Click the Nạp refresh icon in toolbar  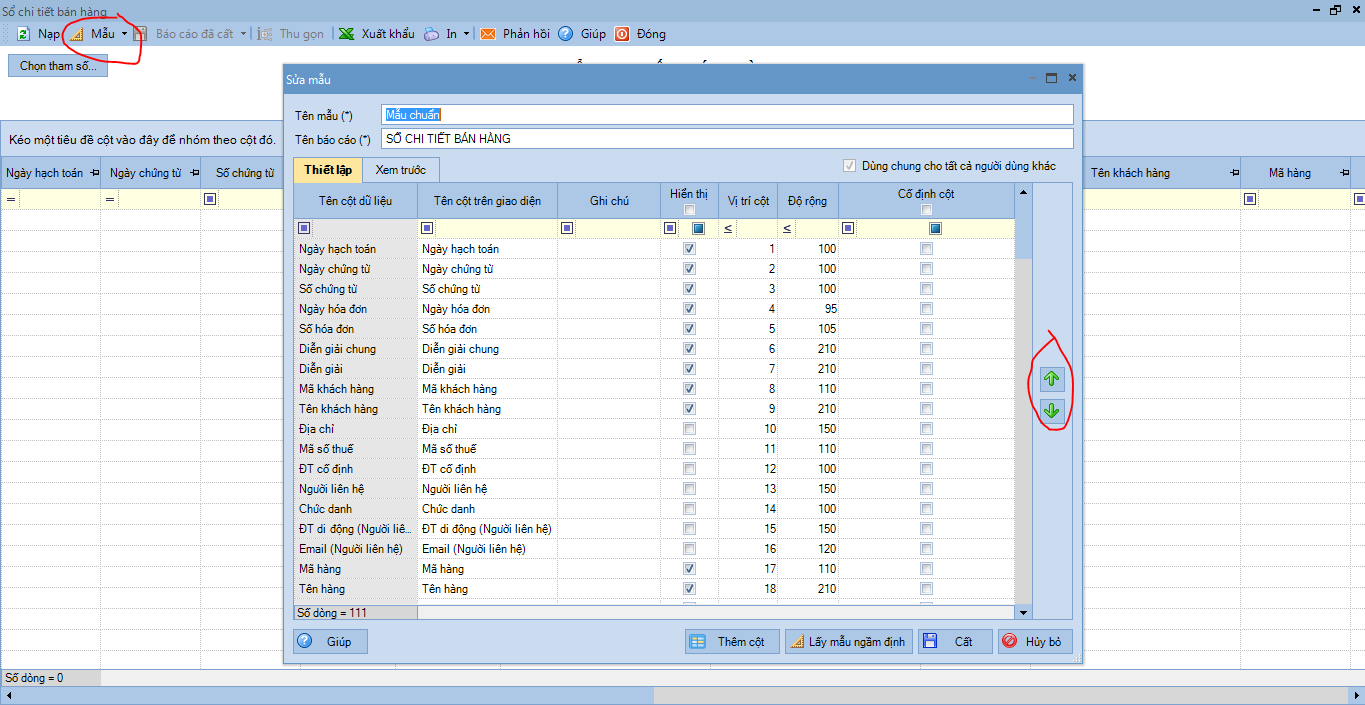(x=23, y=34)
